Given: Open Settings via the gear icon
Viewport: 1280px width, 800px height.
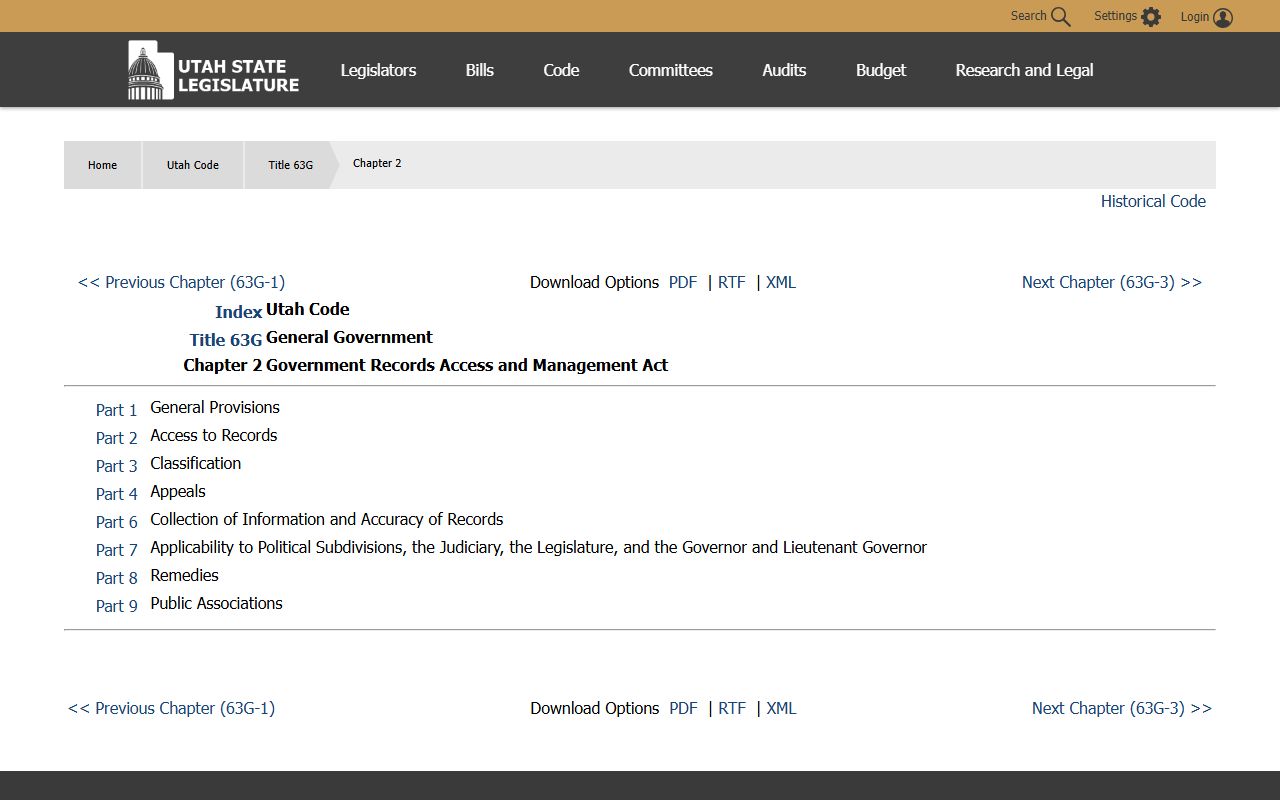Looking at the screenshot, I should 1151,17.
